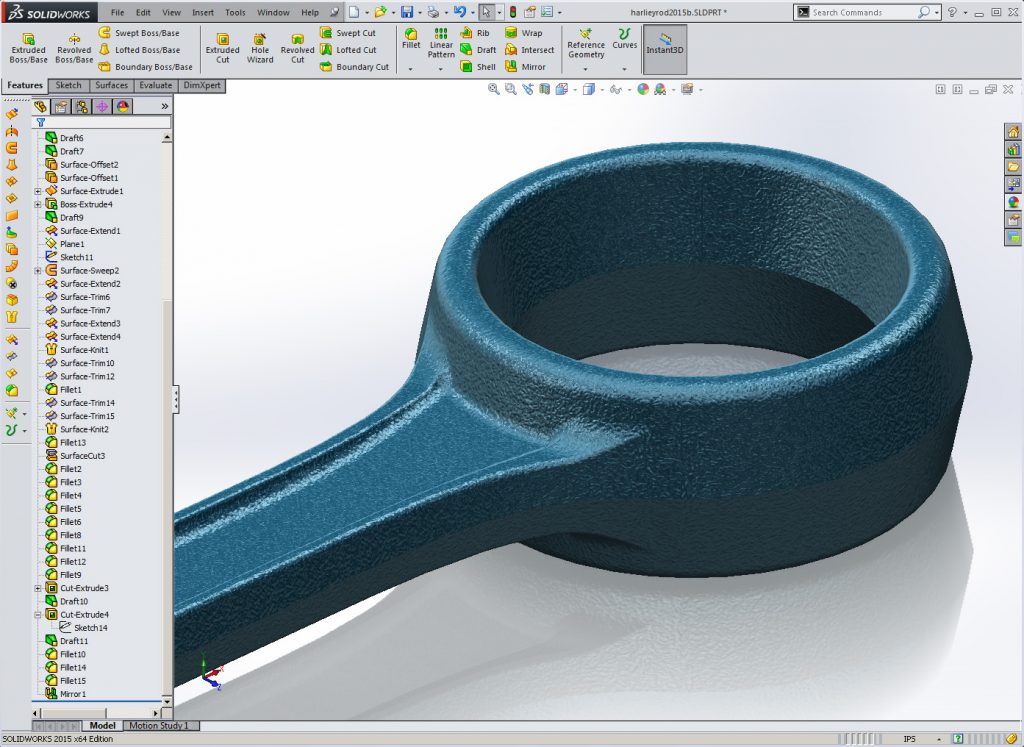Click the Zoom to Fit icon
1024x747 pixels.
click(x=492, y=90)
